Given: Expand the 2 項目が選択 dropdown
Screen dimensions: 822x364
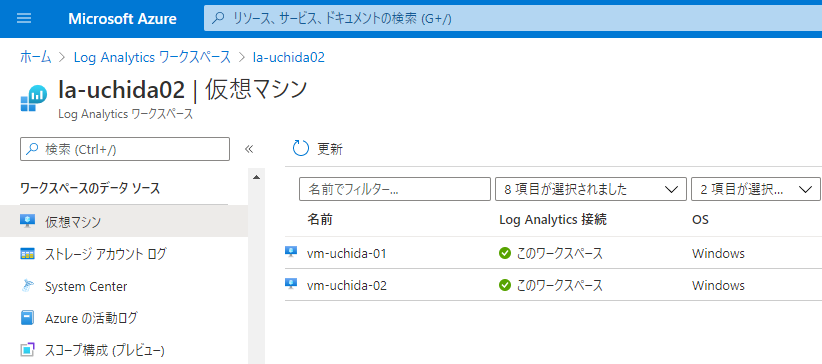Looking at the screenshot, I should (755, 189).
